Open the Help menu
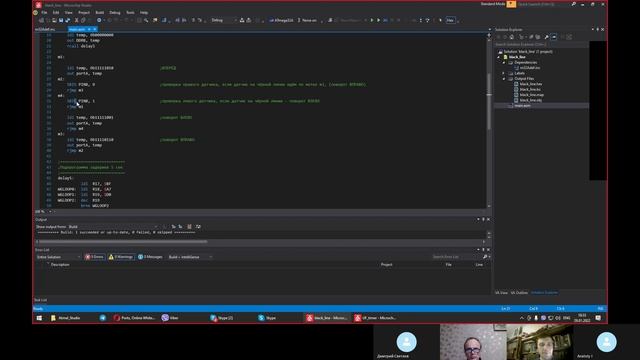The height and width of the screenshot is (360, 640). click(x=144, y=13)
